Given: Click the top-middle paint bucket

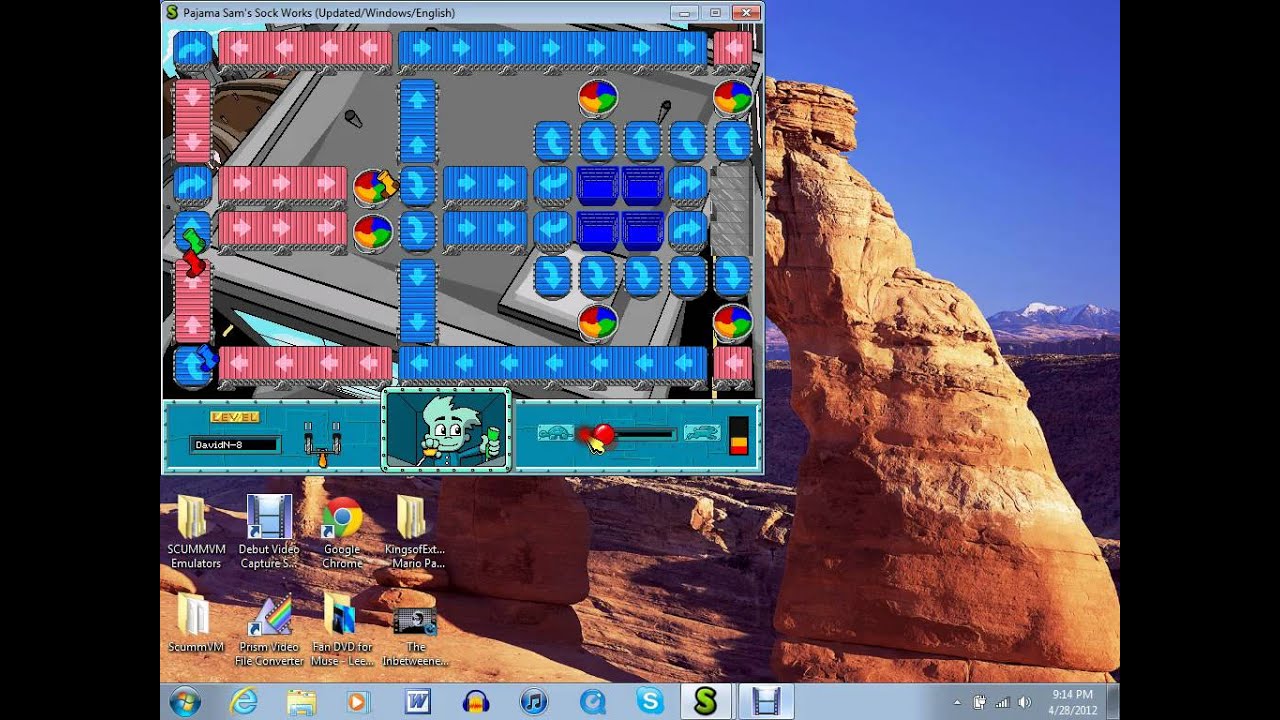Looking at the screenshot, I should [598, 98].
